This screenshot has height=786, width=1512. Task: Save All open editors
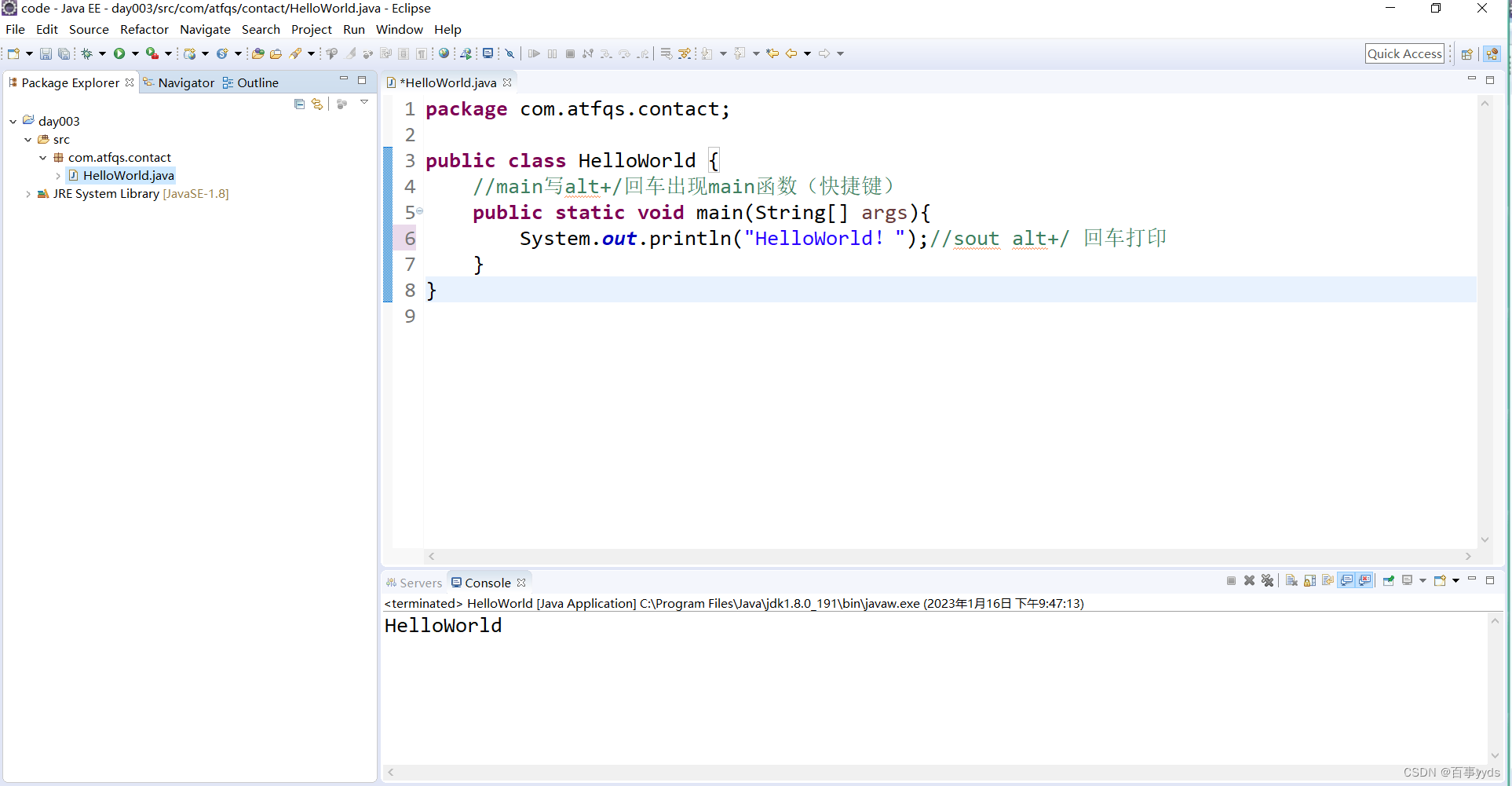click(x=64, y=53)
